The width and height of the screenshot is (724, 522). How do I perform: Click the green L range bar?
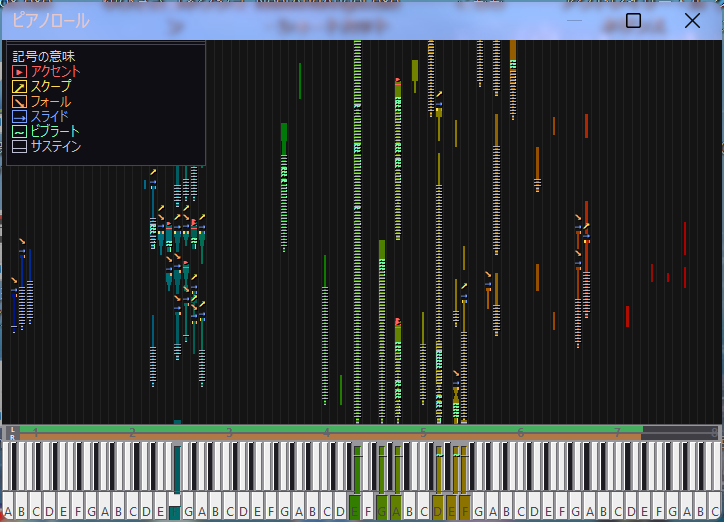(x=331, y=430)
